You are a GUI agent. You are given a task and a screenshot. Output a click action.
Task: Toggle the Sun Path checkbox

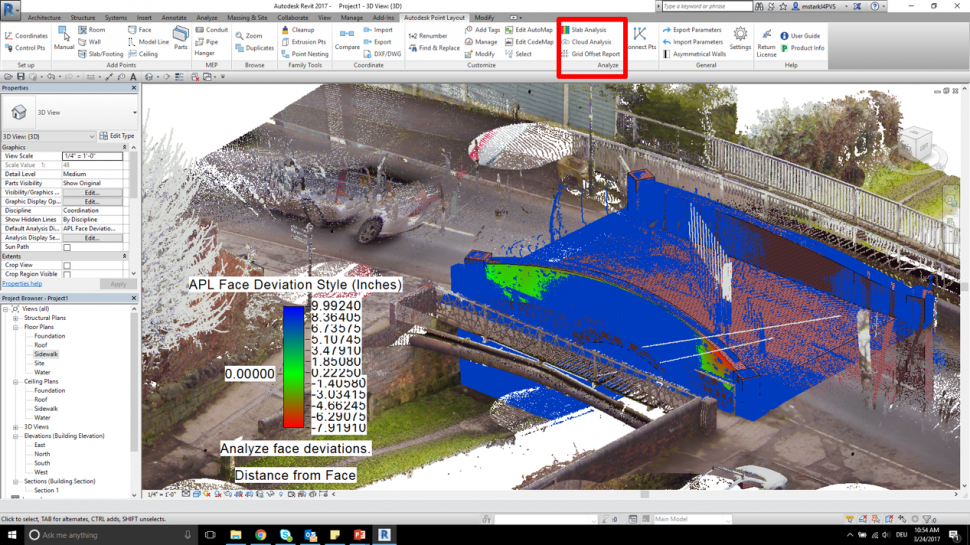pos(67,247)
